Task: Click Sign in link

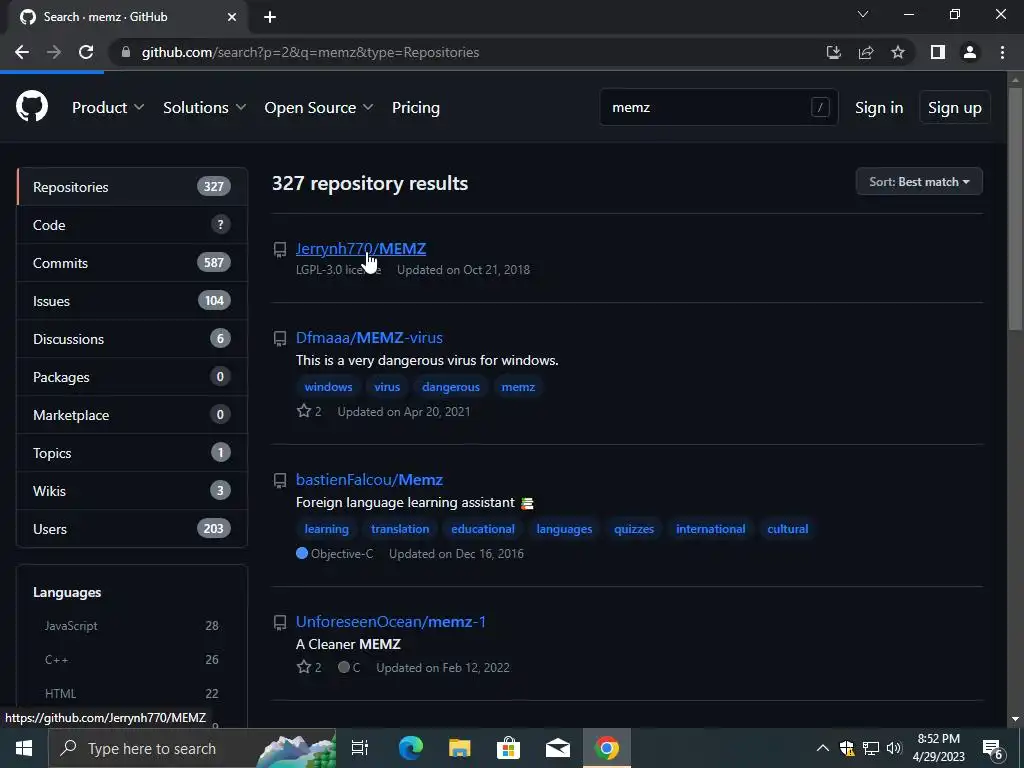Action: coord(879,107)
